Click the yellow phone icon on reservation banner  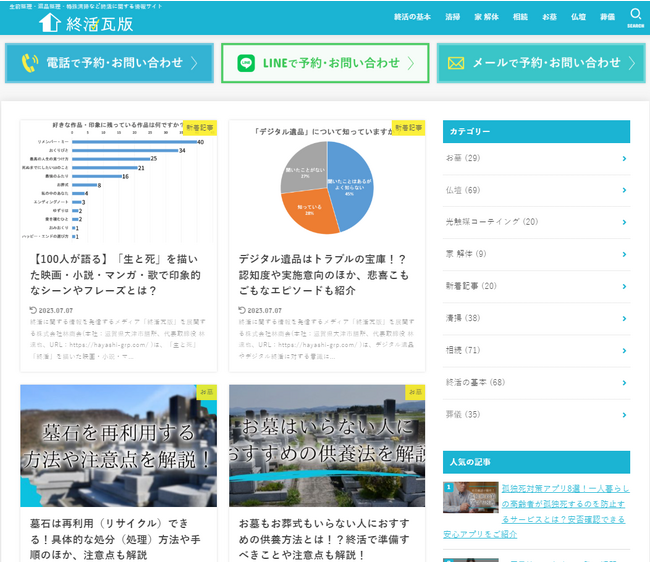tap(29, 63)
